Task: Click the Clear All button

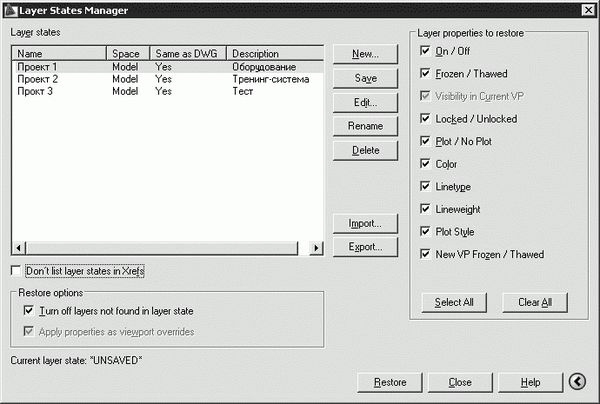Action: pos(535,303)
